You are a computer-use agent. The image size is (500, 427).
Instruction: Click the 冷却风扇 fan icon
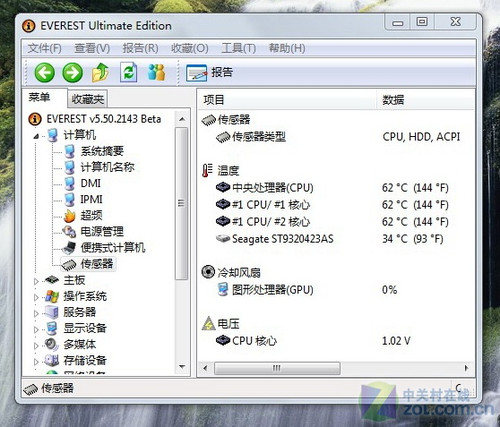[208, 272]
